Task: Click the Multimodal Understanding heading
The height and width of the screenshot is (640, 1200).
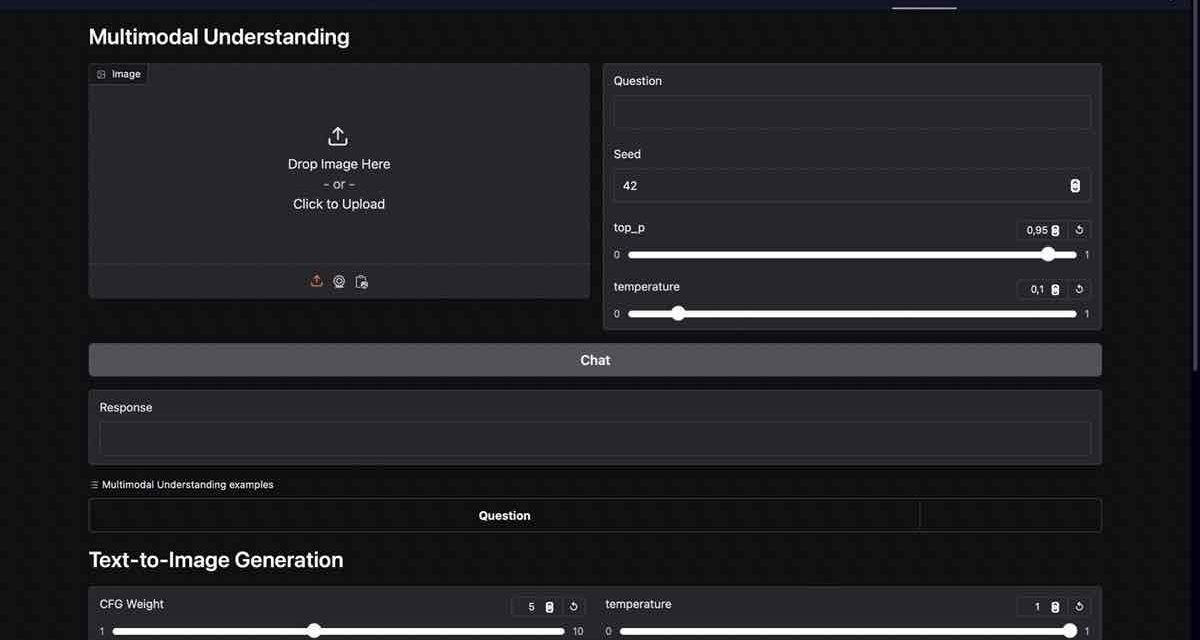Action: pyautogui.click(x=219, y=37)
